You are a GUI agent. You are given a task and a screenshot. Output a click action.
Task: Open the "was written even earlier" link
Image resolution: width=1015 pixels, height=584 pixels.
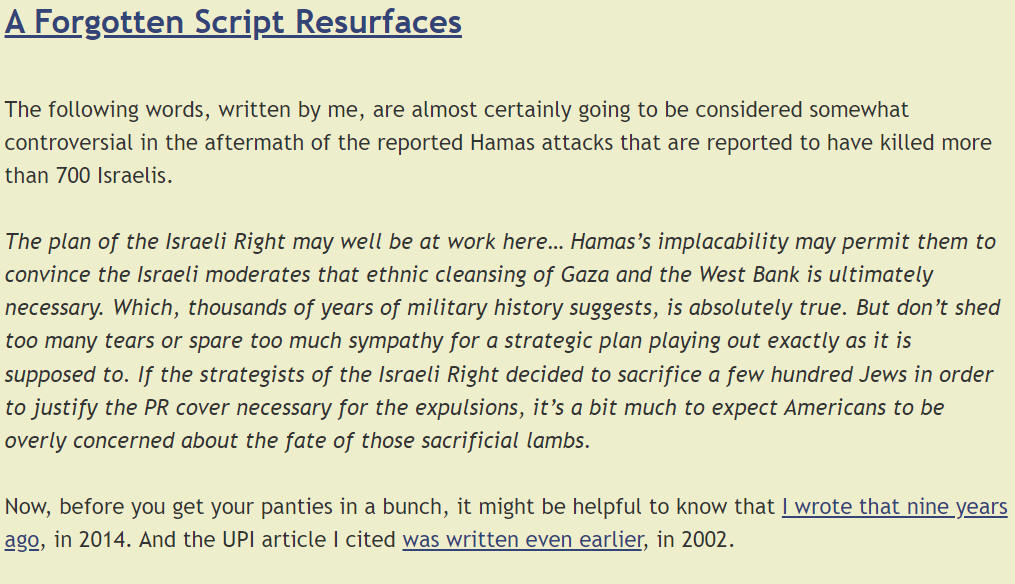pyautogui.click(x=523, y=539)
